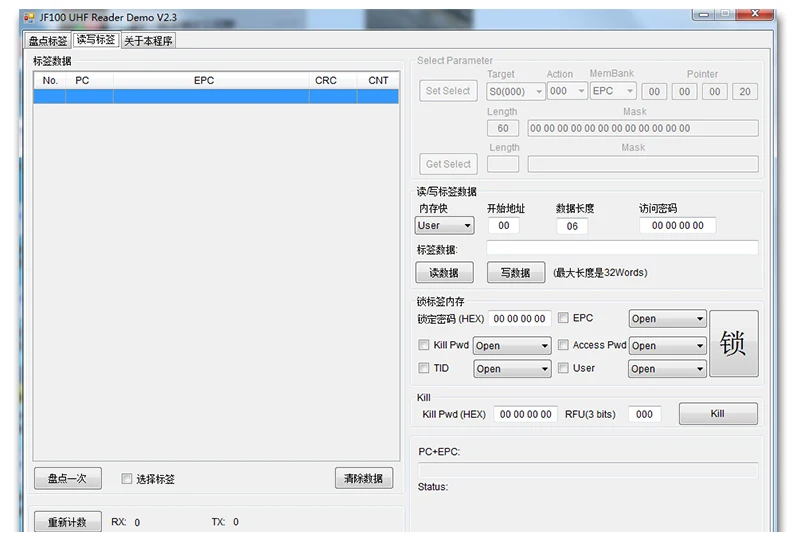Screen dimensions: 800x534
Task: Toggle the Access Pwd checkbox
Action: click(x=563, y=345)
